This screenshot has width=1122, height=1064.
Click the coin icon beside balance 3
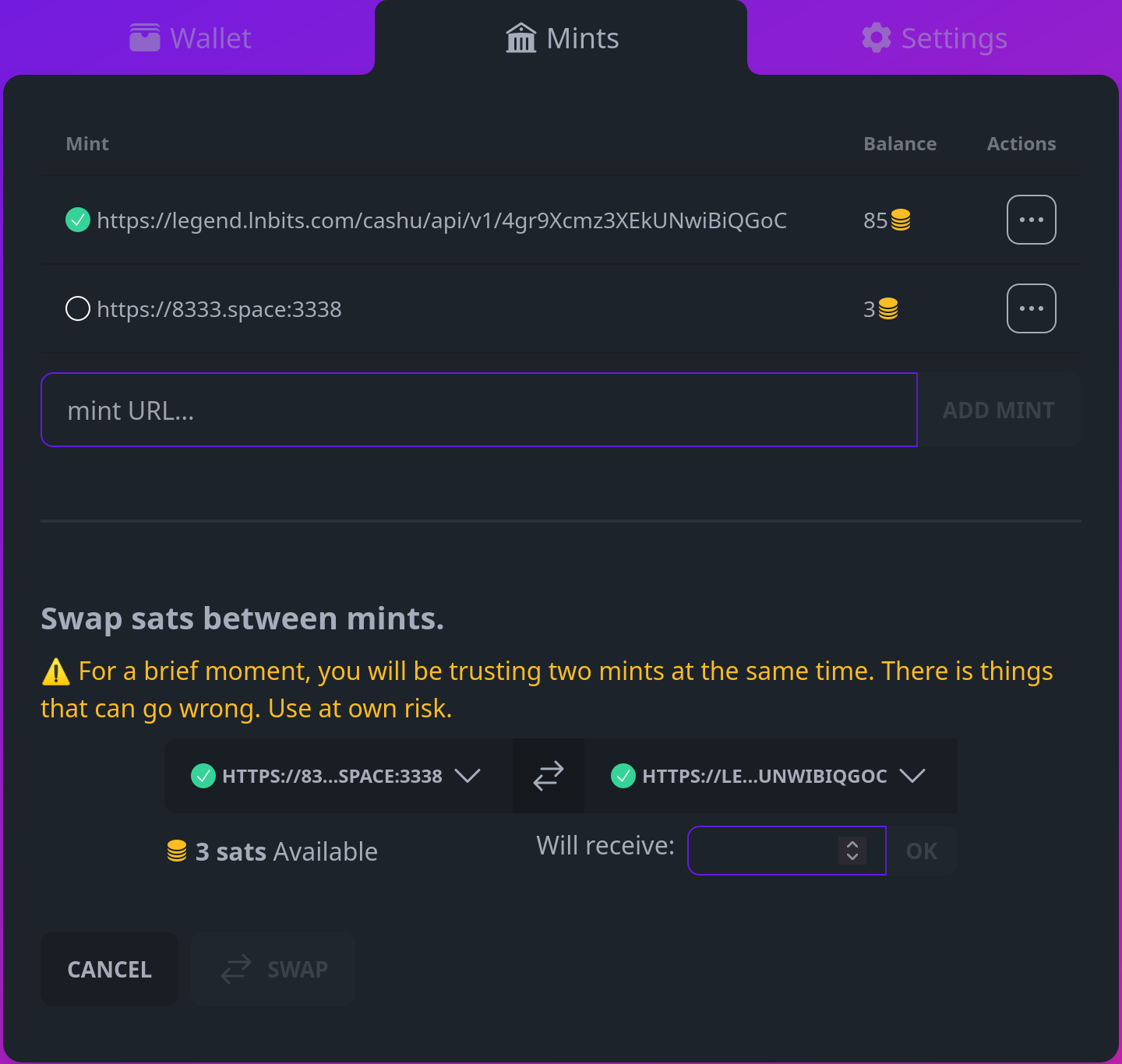(888, 309)
